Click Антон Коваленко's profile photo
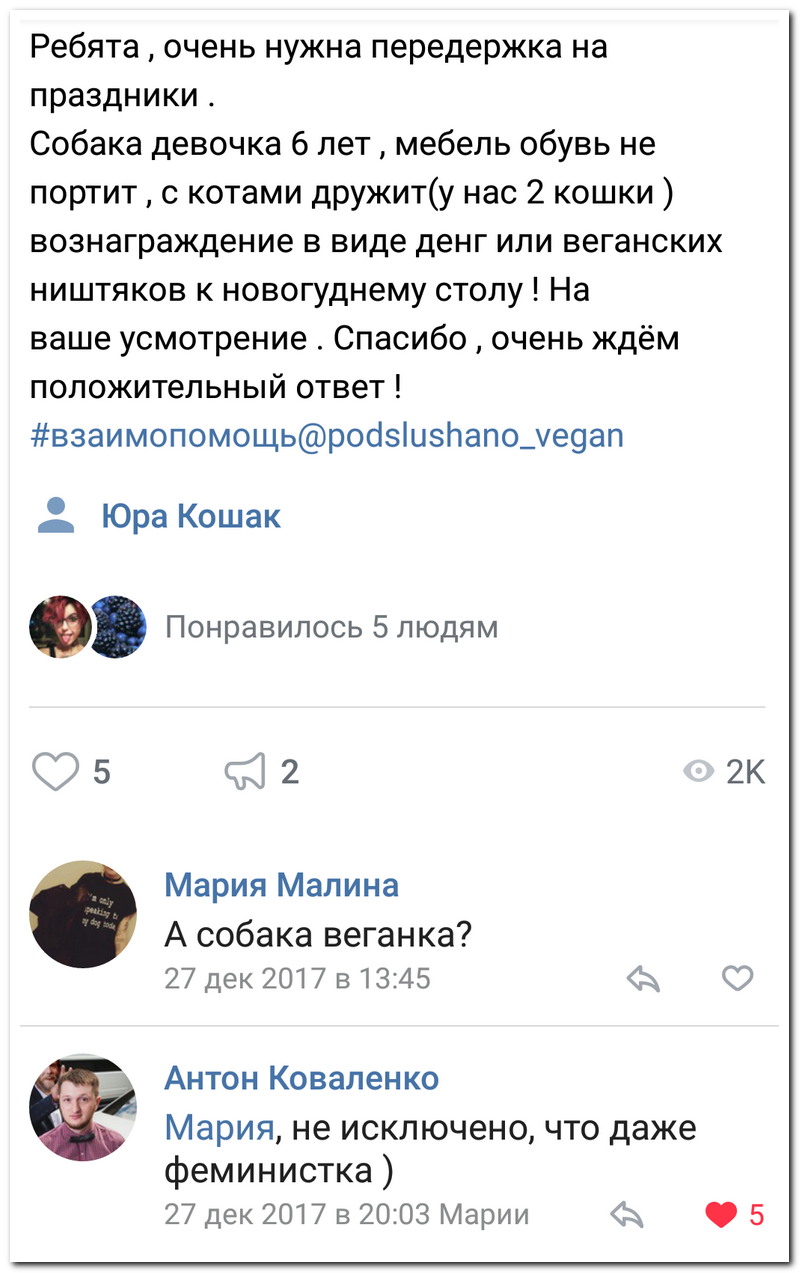800x1273 pixels. click(x=83, y=1107)
